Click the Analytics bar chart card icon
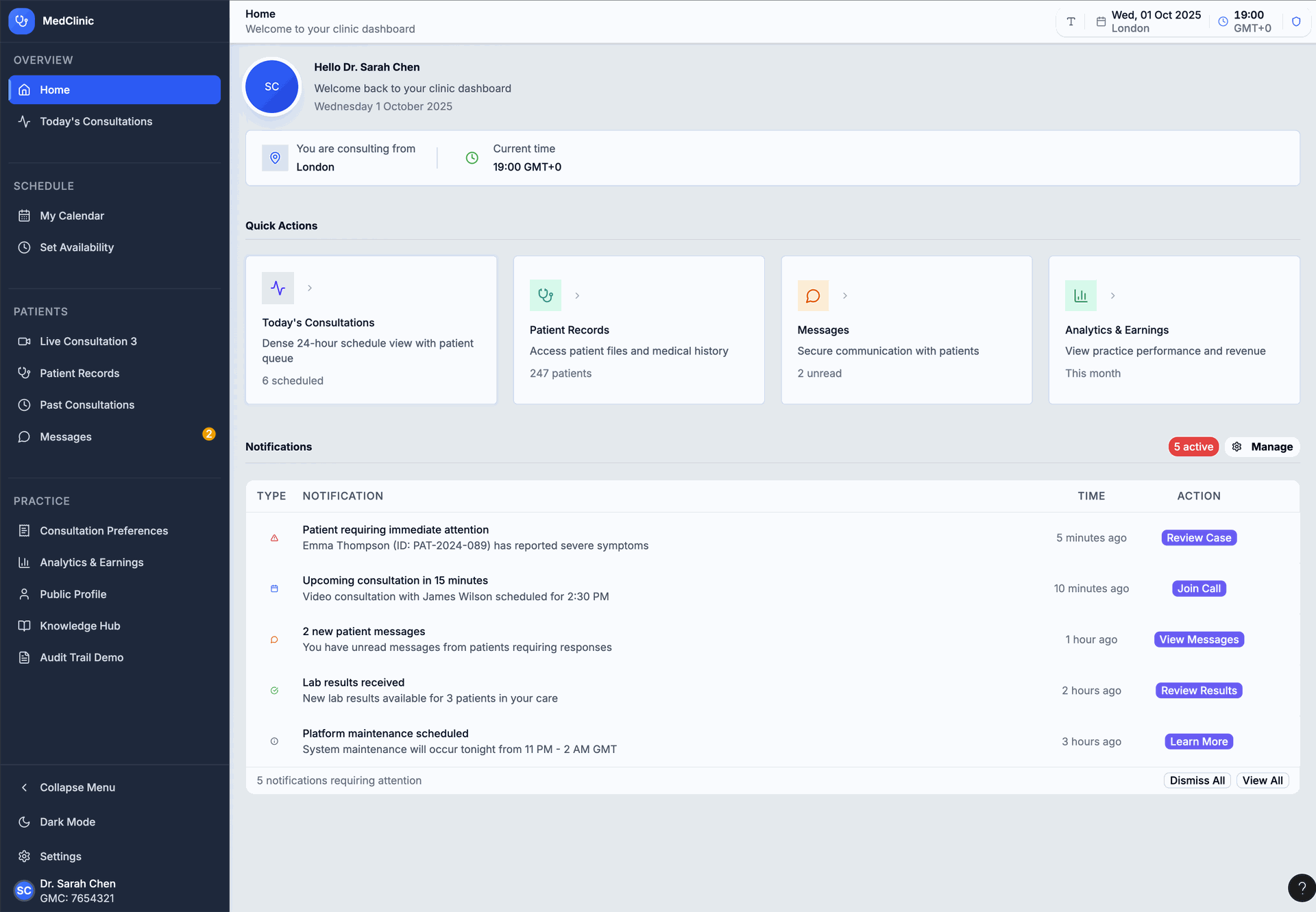The image size is (1316, 912). pyautogui.click(x=1080, y=295)
